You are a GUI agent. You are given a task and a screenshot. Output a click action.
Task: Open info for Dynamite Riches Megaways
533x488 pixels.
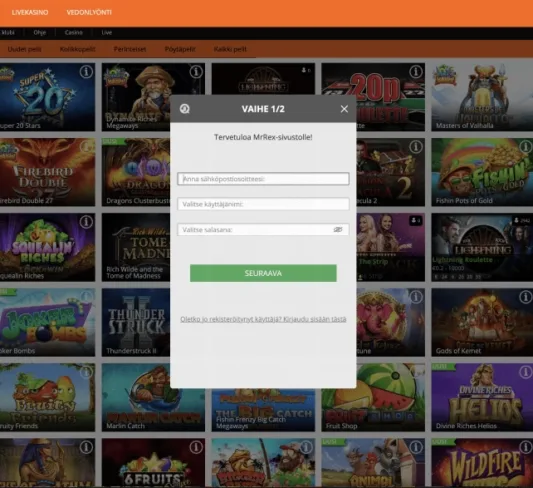[x=196, y=72]
